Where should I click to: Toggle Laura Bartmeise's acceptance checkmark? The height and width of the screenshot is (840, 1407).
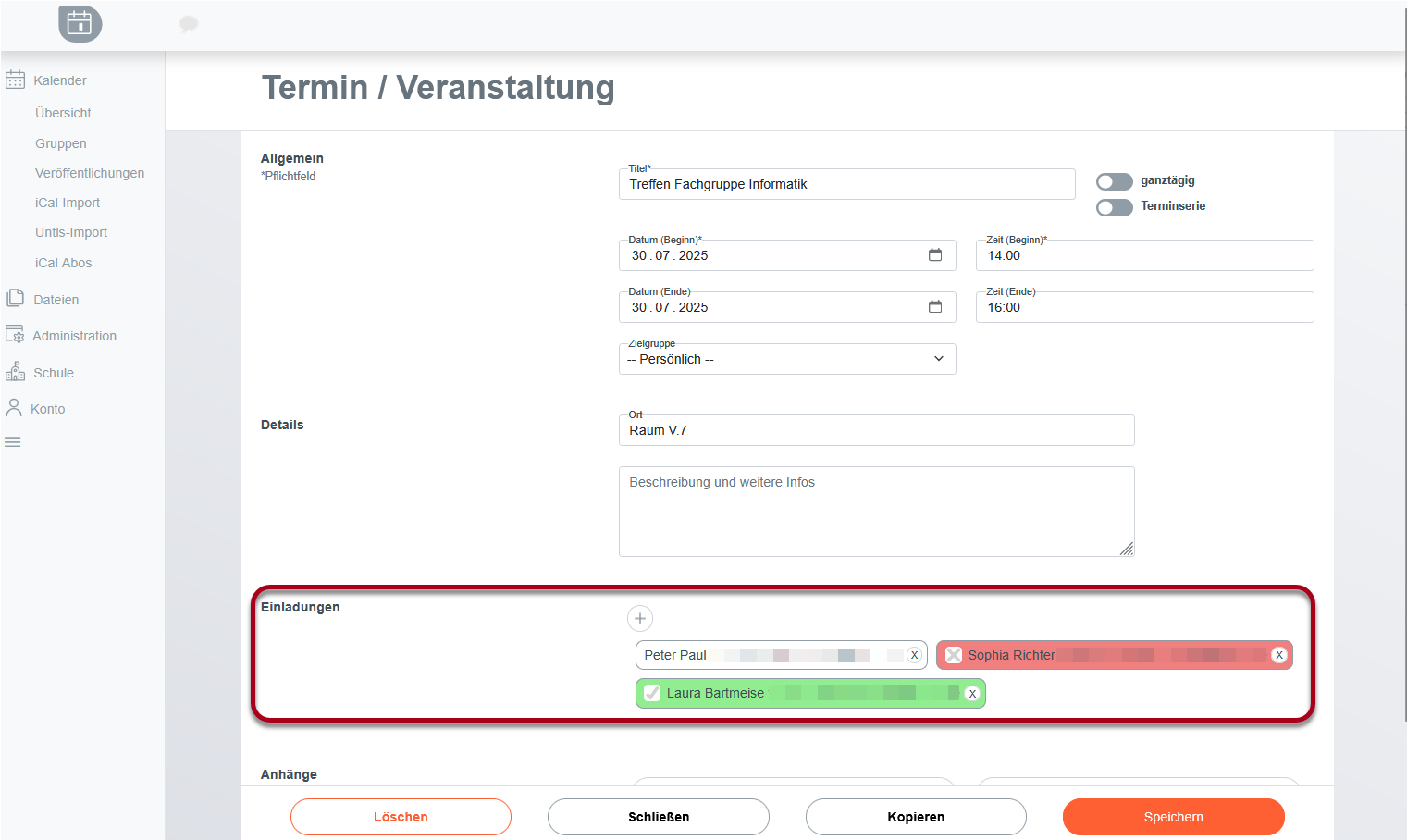(x=652, y=692)
